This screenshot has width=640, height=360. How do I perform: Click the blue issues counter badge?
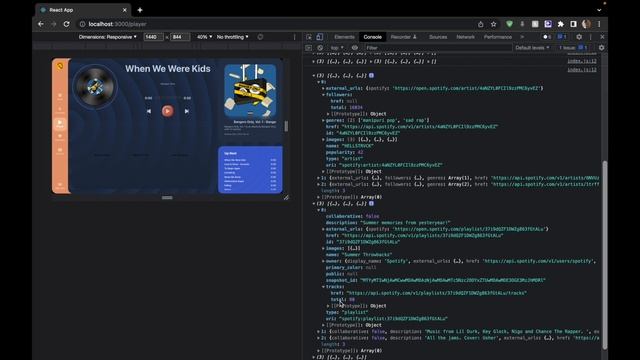562,37
